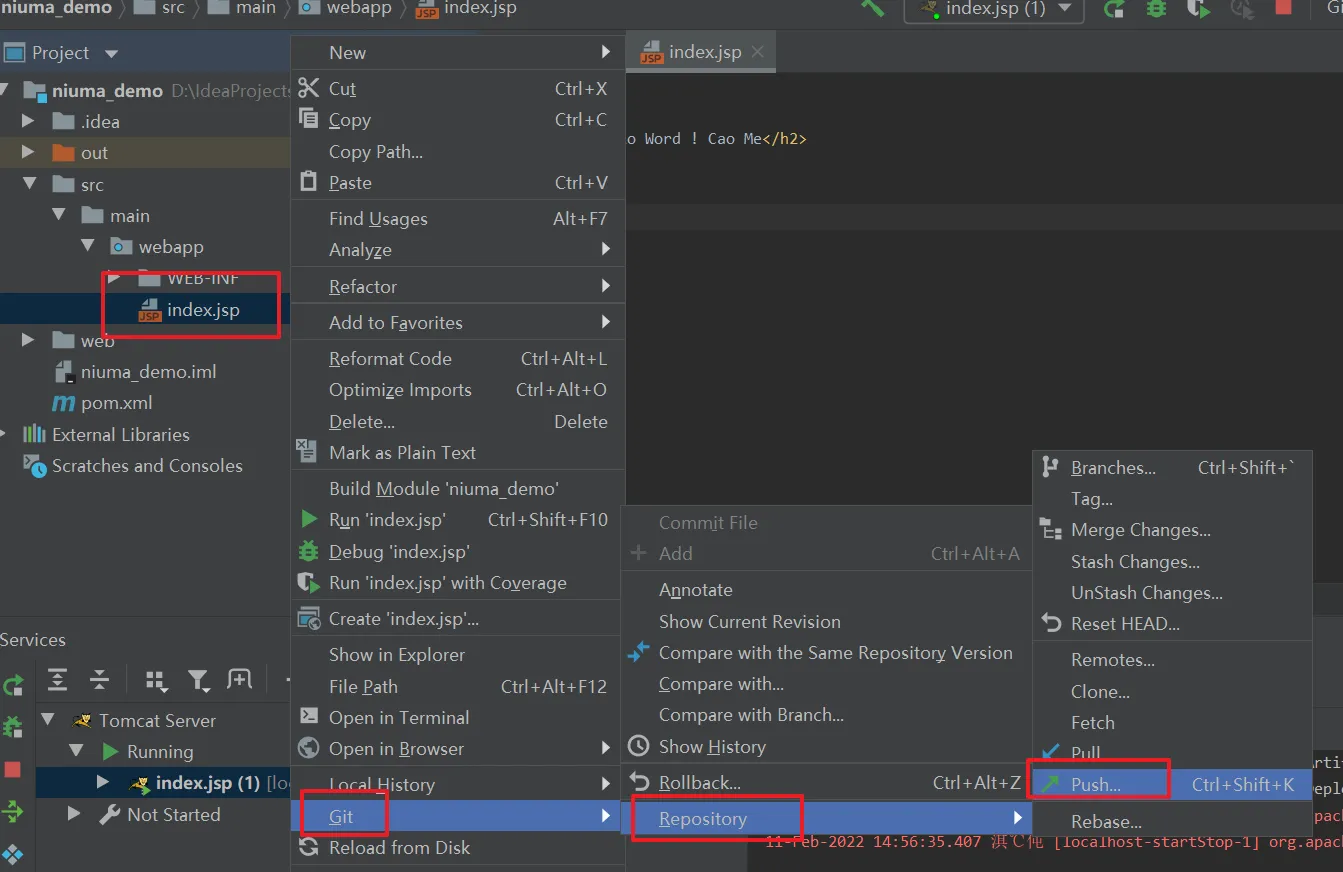The width and height of the screenshot is (1343, 872).
Task: Choose Debug 'index.jsp' menu entry
Action: (457, 551)
